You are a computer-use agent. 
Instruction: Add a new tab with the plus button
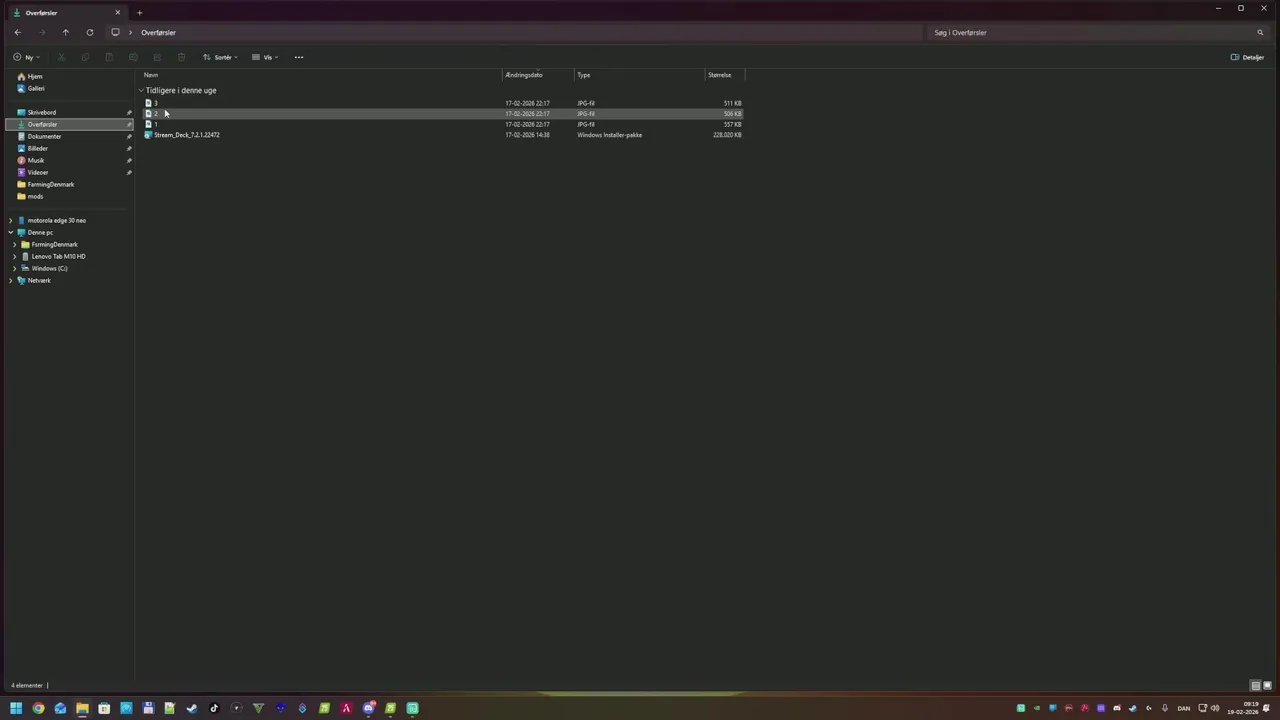[x=139, y=13]
